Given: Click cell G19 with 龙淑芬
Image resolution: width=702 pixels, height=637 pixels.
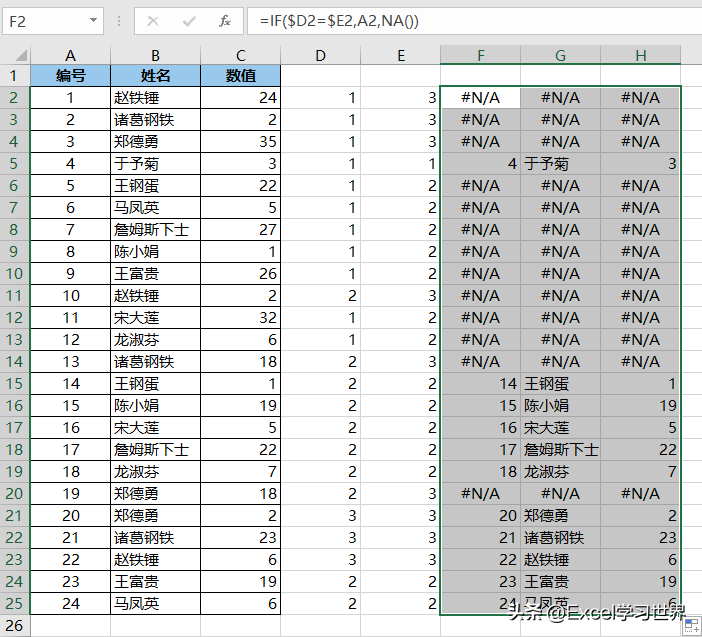Looking at the screenshot, I should [561, 471].
